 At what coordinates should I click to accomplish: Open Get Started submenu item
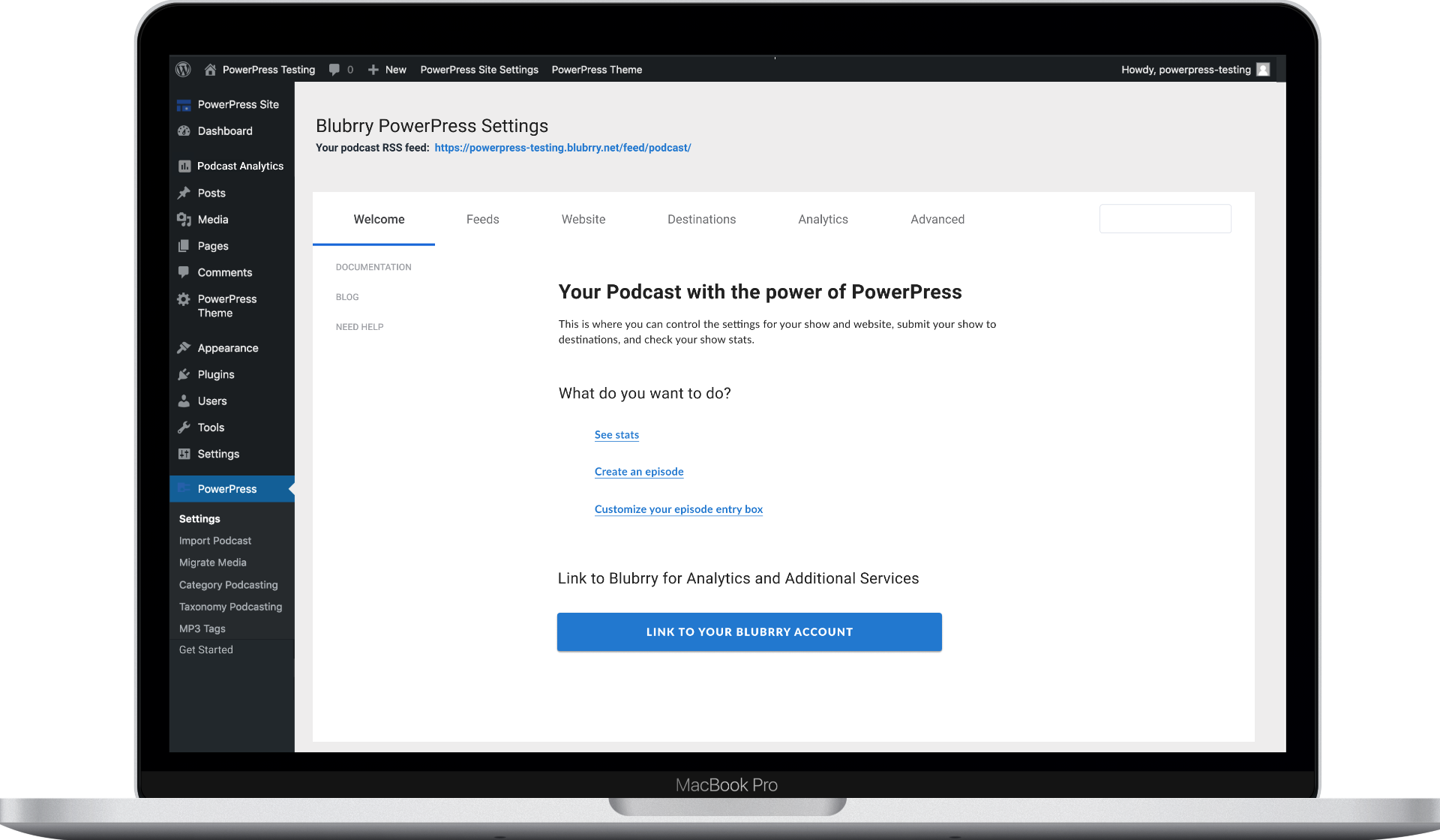coord(206,650)
